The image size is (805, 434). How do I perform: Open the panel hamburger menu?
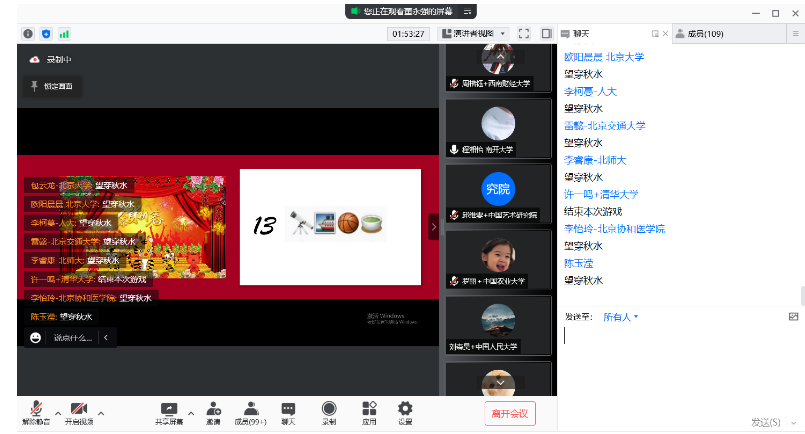tap(795, 33)
